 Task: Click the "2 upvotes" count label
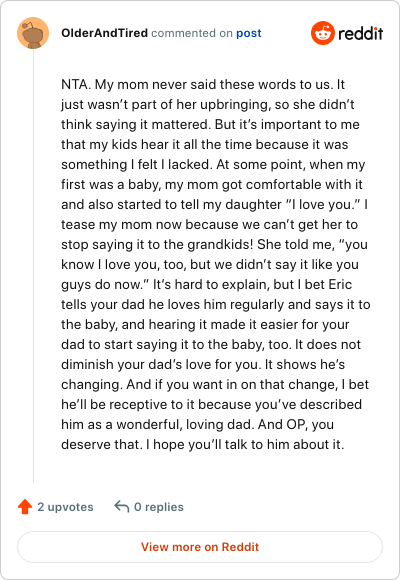tap(65, 507)
